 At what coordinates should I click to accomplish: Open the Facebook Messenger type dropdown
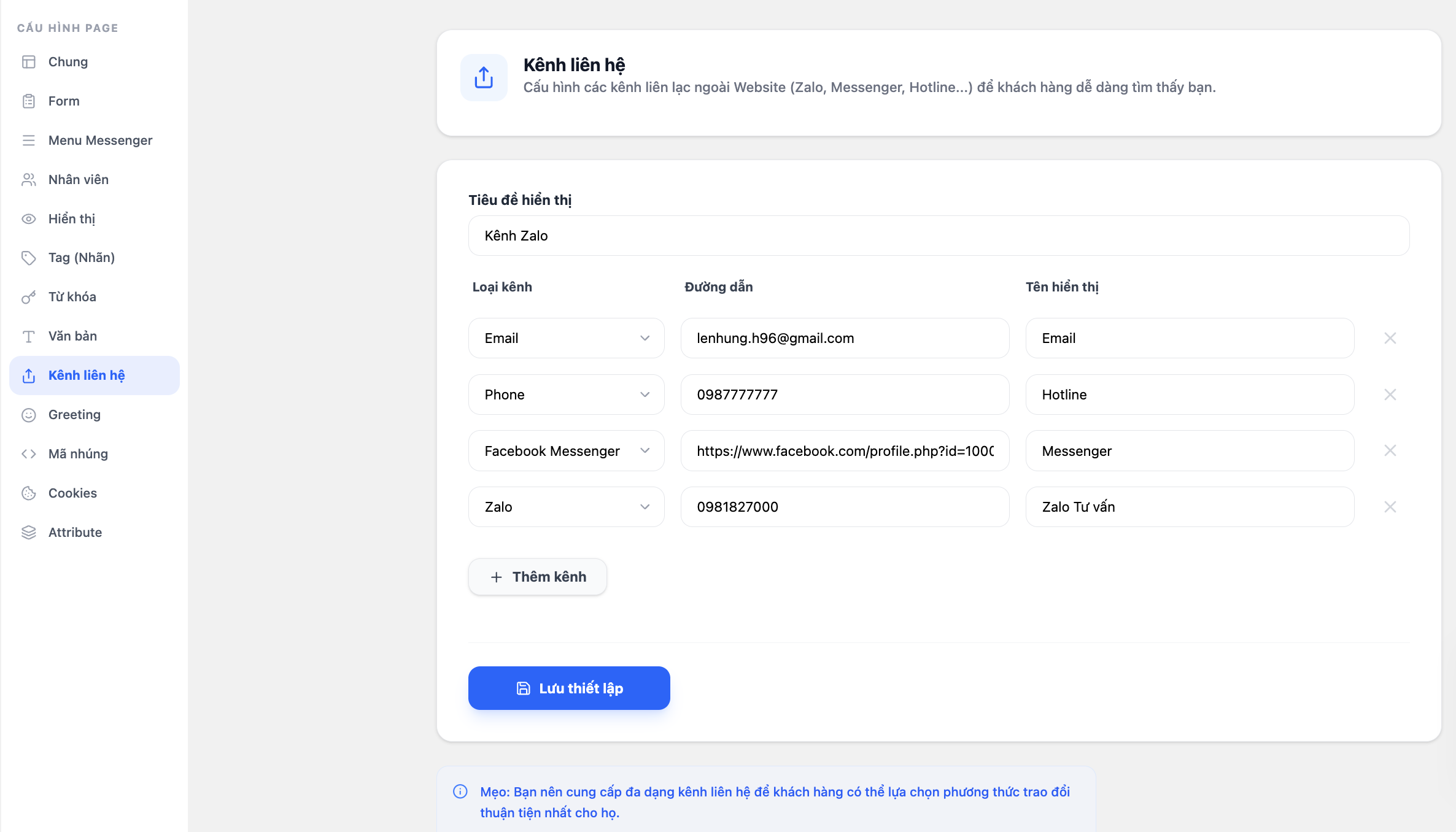566,450
